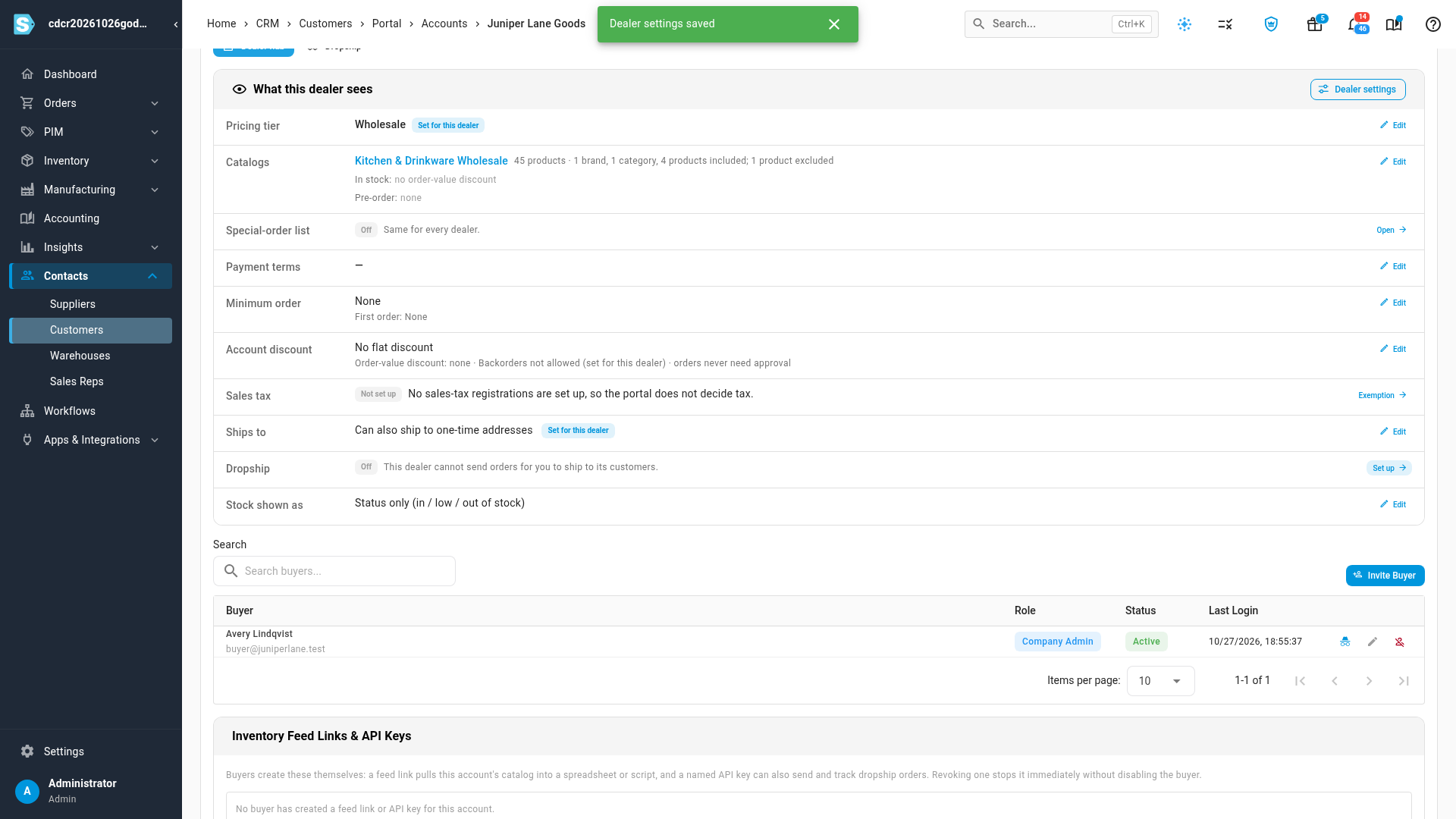Click the global Search box

(x=1061, y=24)
